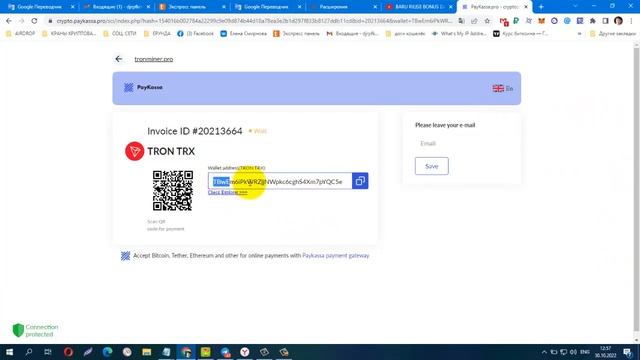The height and width of the screenshot is (360, 640).
Task: Bookmark this page with star icon
Action: pyautogui.click(x=487, y=21)
